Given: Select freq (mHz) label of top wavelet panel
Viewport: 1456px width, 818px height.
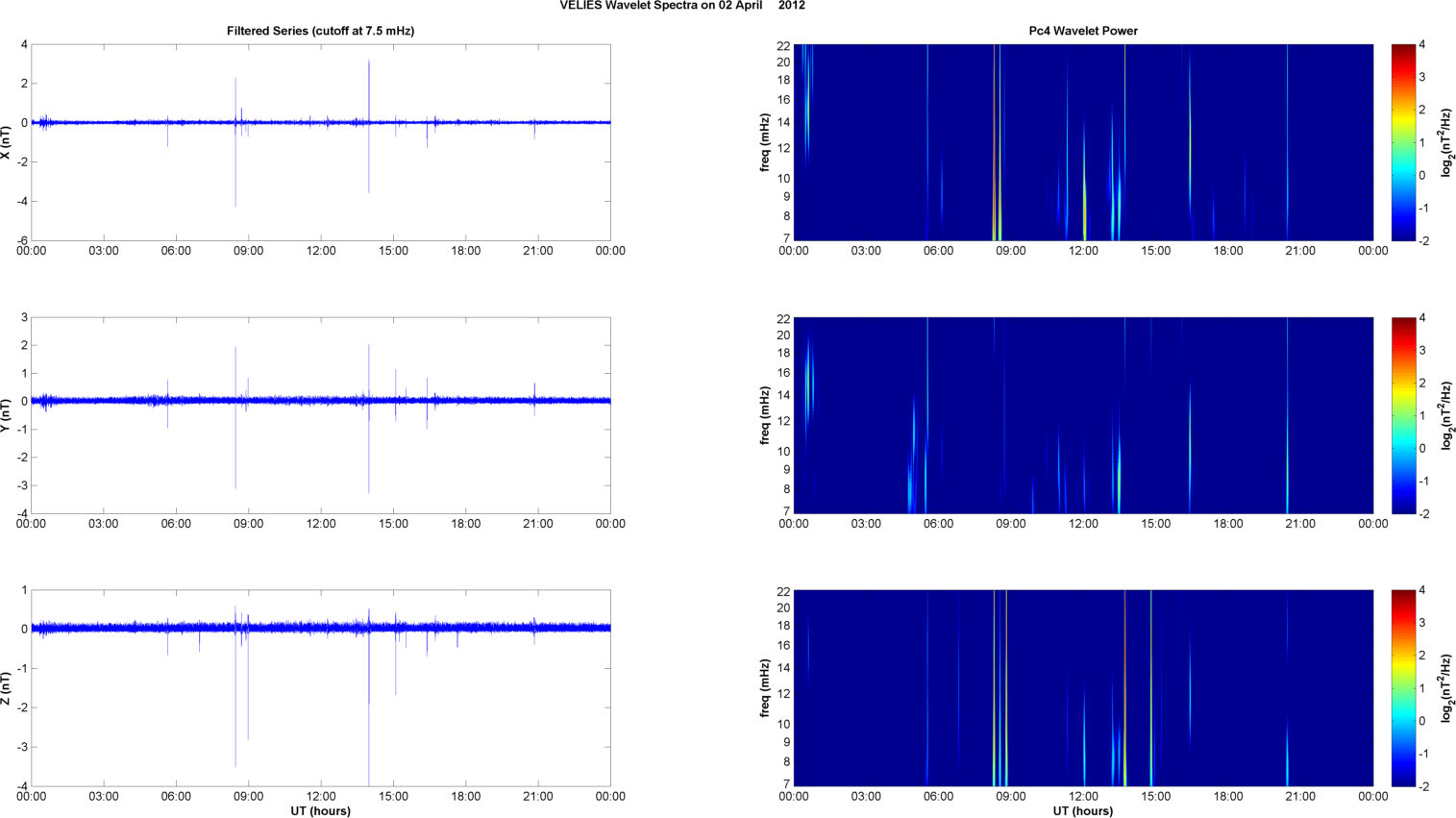Looking at the screenshot, I should (x=765, y=142).
